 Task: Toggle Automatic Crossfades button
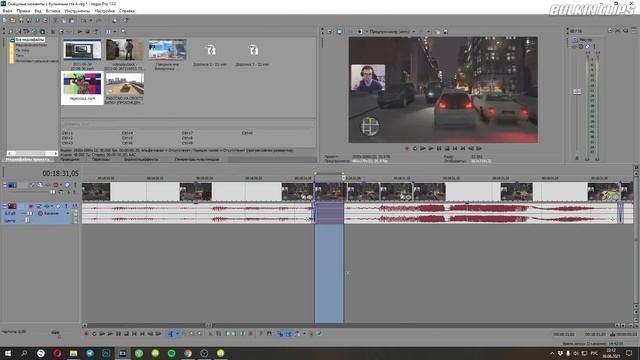pos(289,333)
